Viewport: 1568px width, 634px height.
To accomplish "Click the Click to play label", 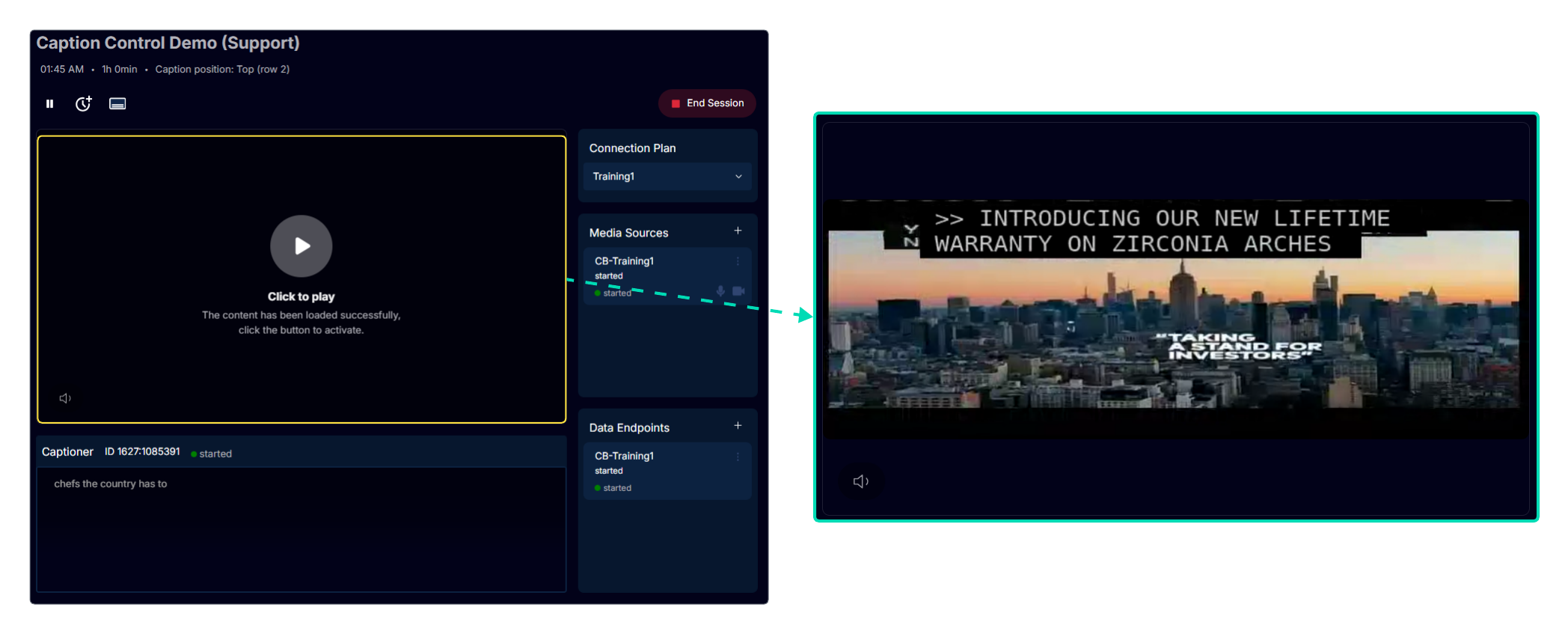I will tap(301, 297).
